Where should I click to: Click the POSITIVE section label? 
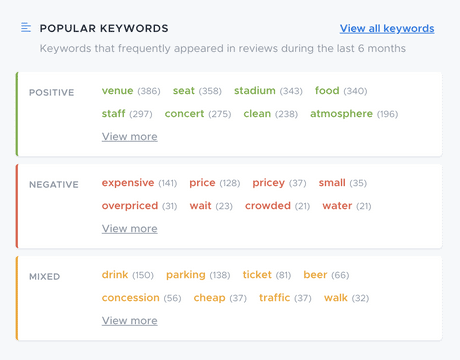tap(52, 92)
